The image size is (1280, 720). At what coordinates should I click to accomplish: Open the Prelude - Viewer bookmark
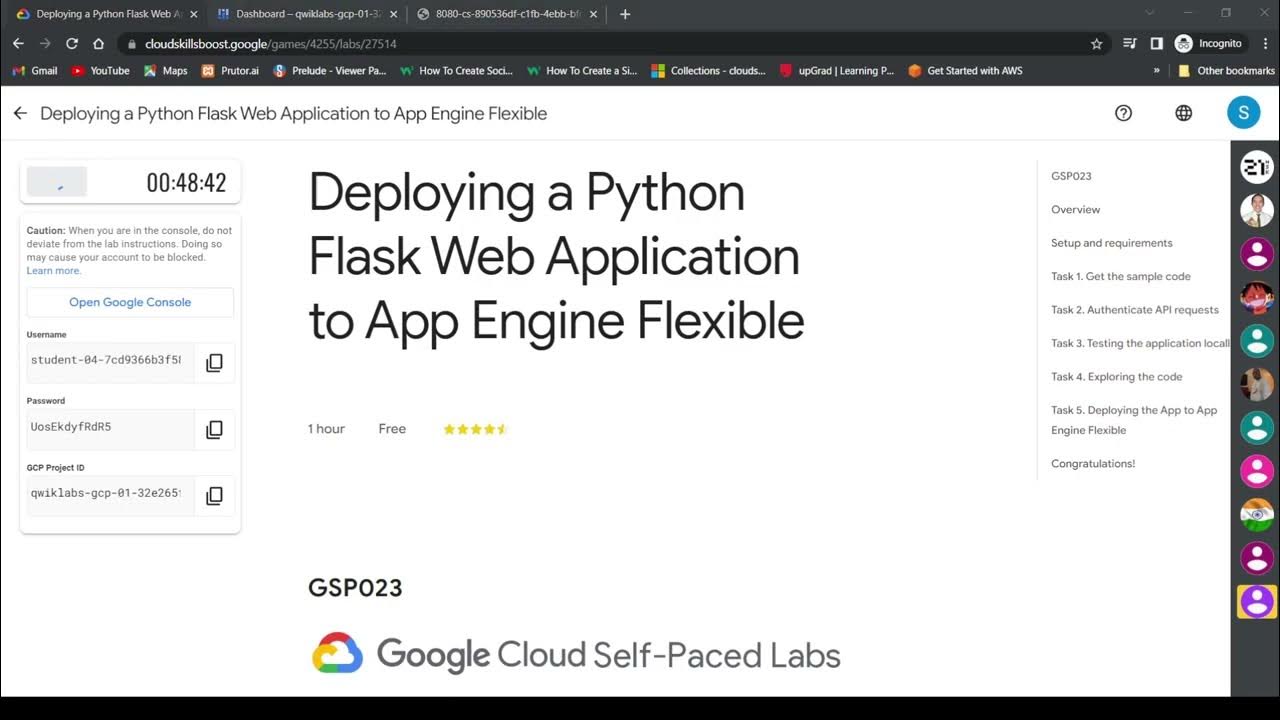click(329, 71)
